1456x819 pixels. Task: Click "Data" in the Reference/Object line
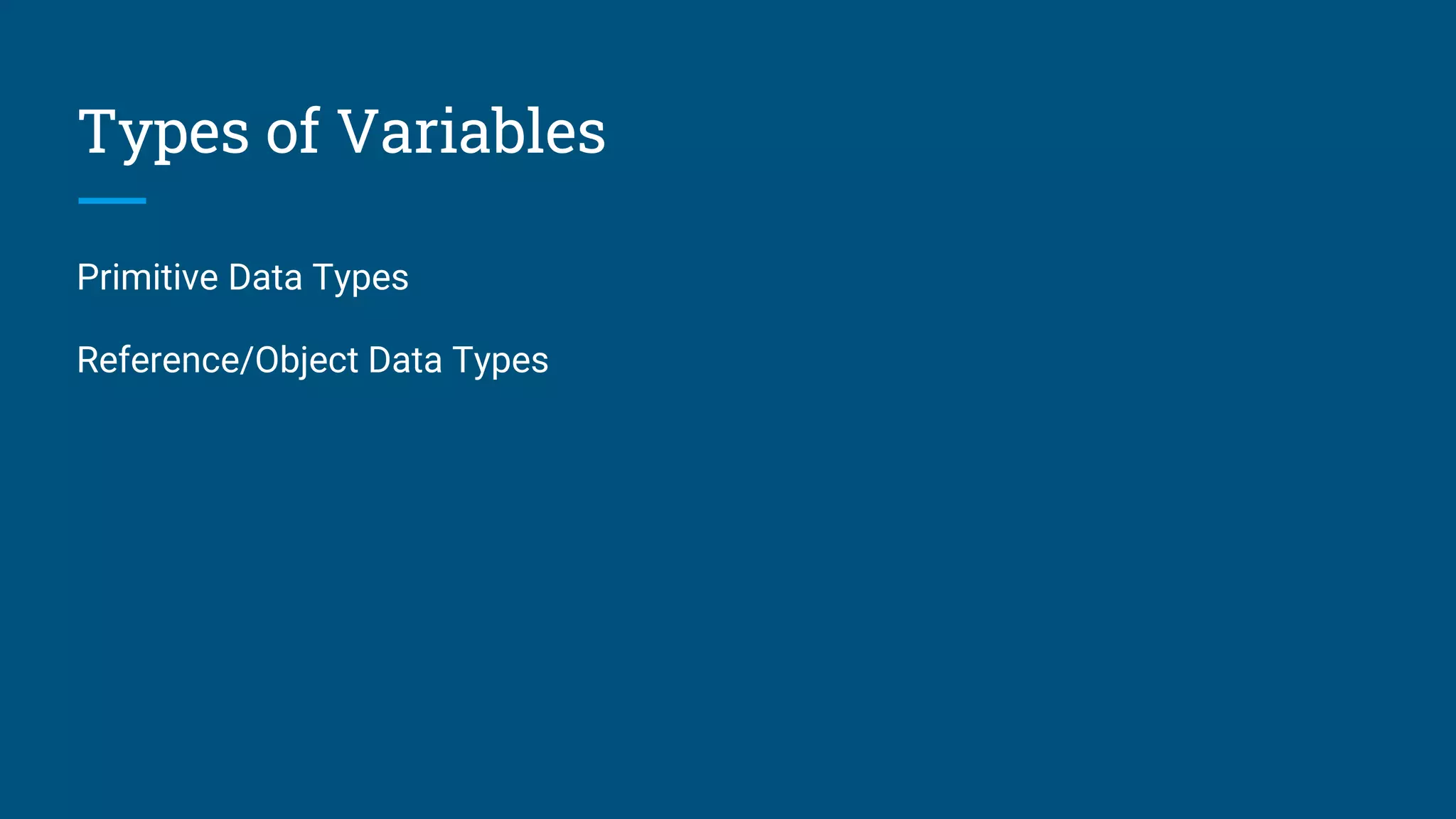point(405,360)
